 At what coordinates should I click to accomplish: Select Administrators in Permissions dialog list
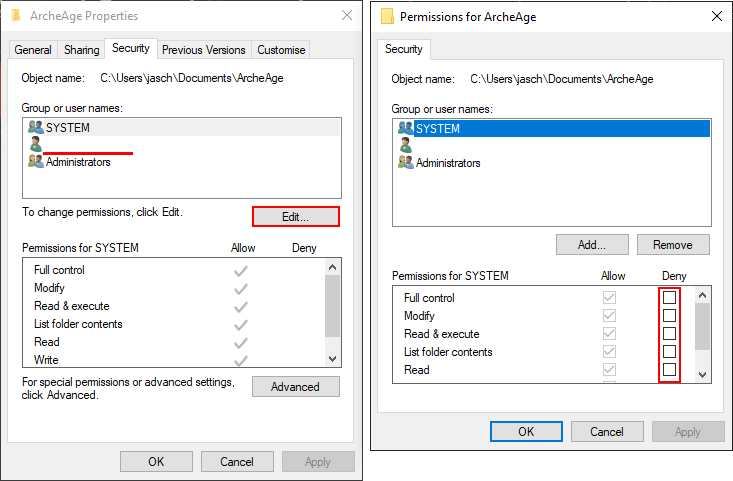552,163
